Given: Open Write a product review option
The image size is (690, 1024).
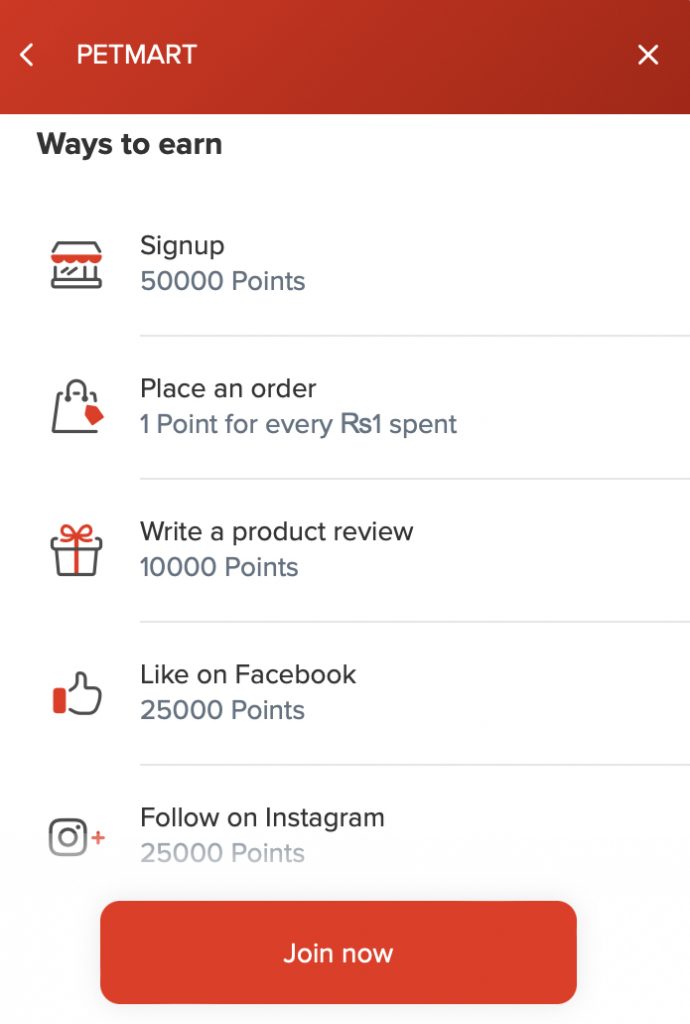Looking at the screenshot, I should [x=276, y=532].
